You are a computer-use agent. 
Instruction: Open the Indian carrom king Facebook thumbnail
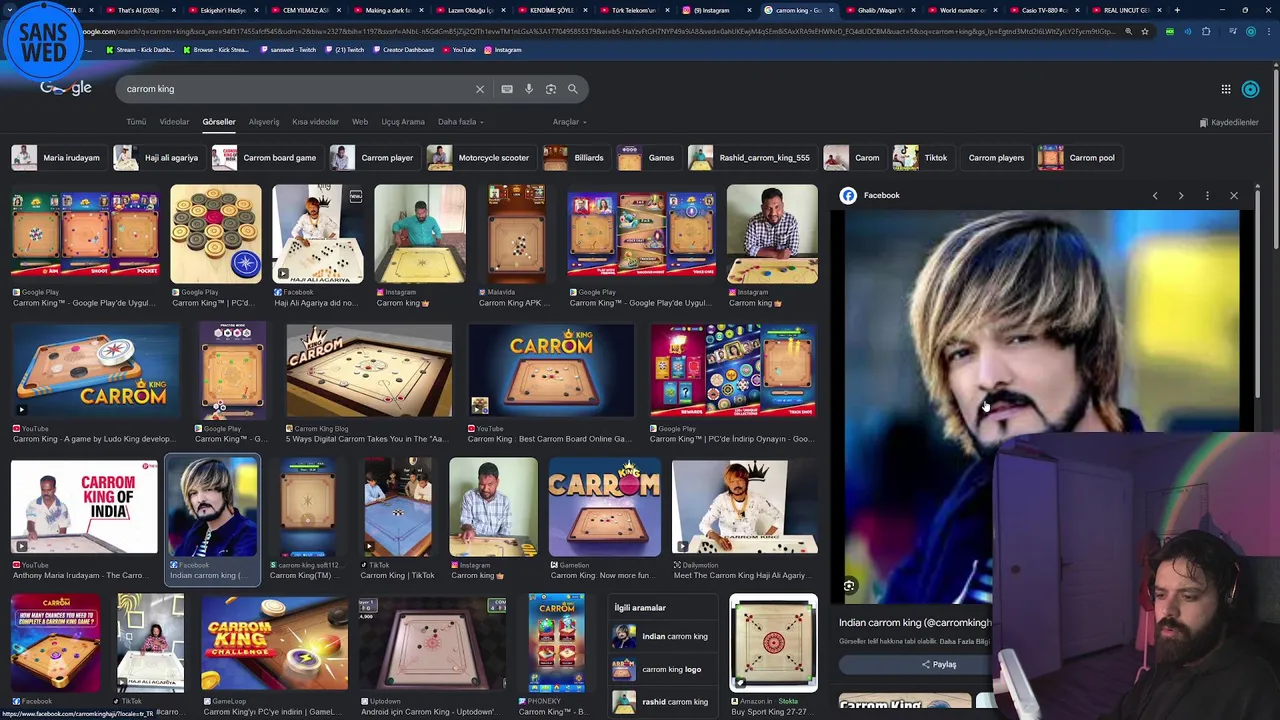[213, 506]
